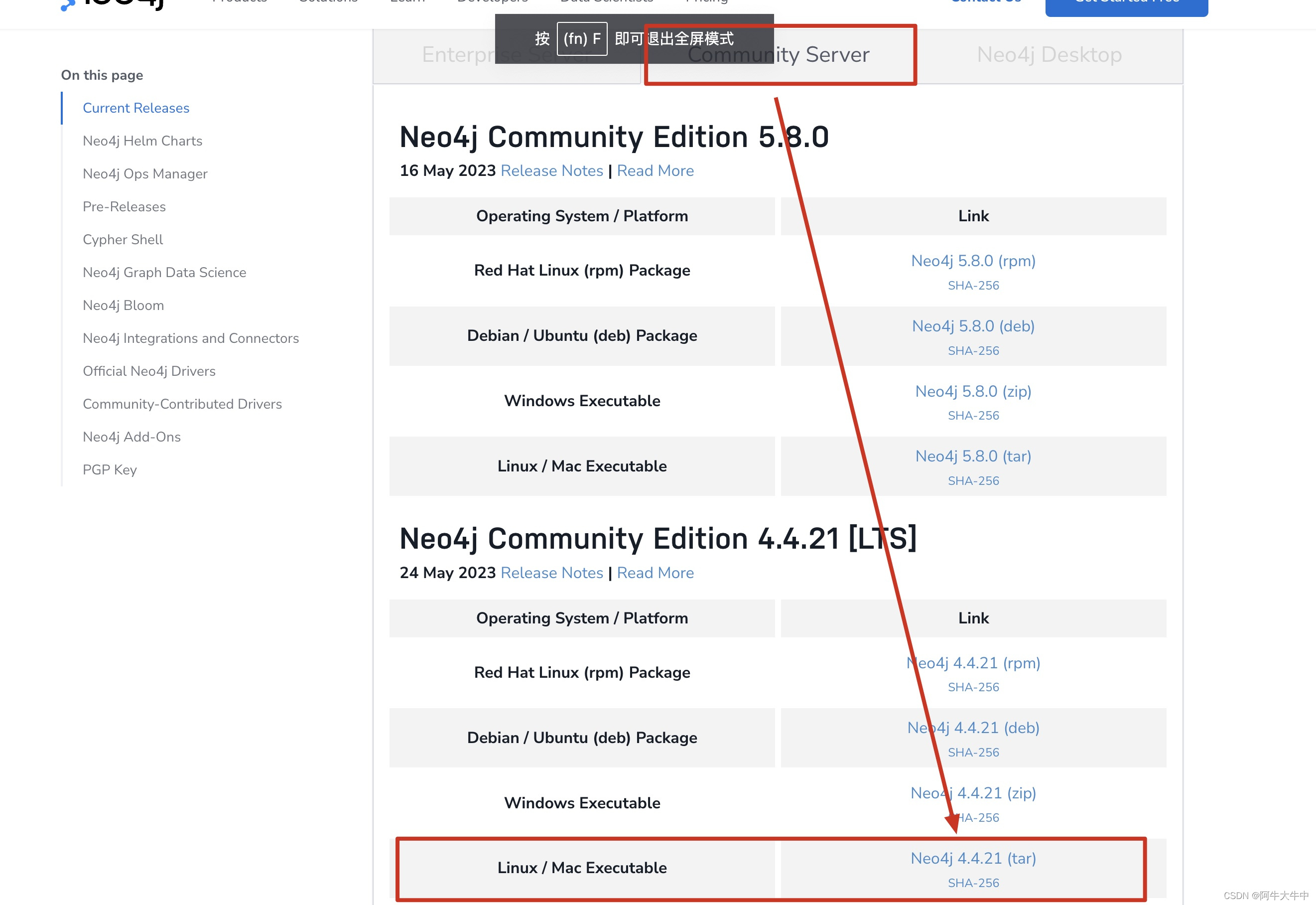Image resolution: width=1316 pixels, height=905 pixels.
Task: Click 4.4.21 Windows Executable cell
Action: tap(582, 803)
